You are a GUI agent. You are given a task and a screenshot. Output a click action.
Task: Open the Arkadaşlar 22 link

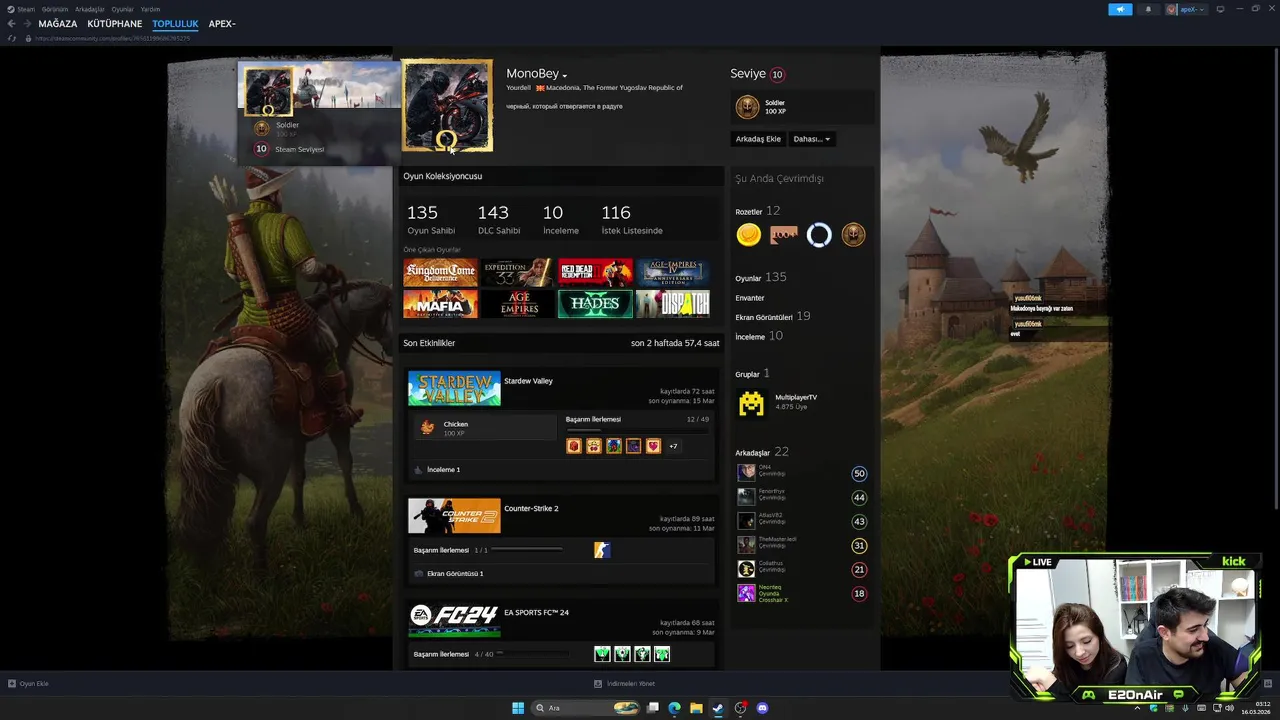762,452
